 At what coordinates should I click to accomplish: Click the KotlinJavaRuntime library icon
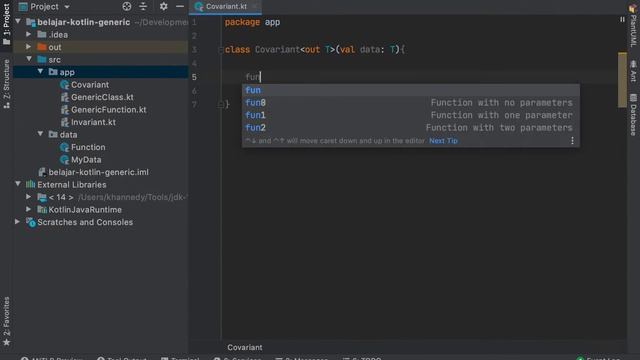[x=42, y=210]
